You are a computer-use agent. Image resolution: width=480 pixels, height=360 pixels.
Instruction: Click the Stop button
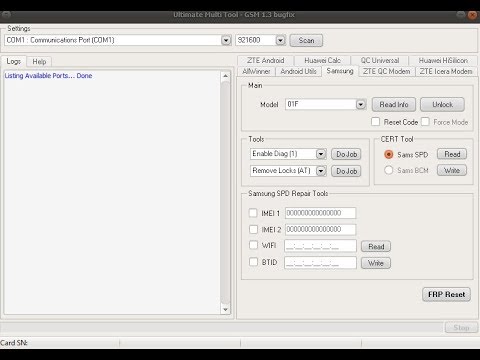click(461, 328)
